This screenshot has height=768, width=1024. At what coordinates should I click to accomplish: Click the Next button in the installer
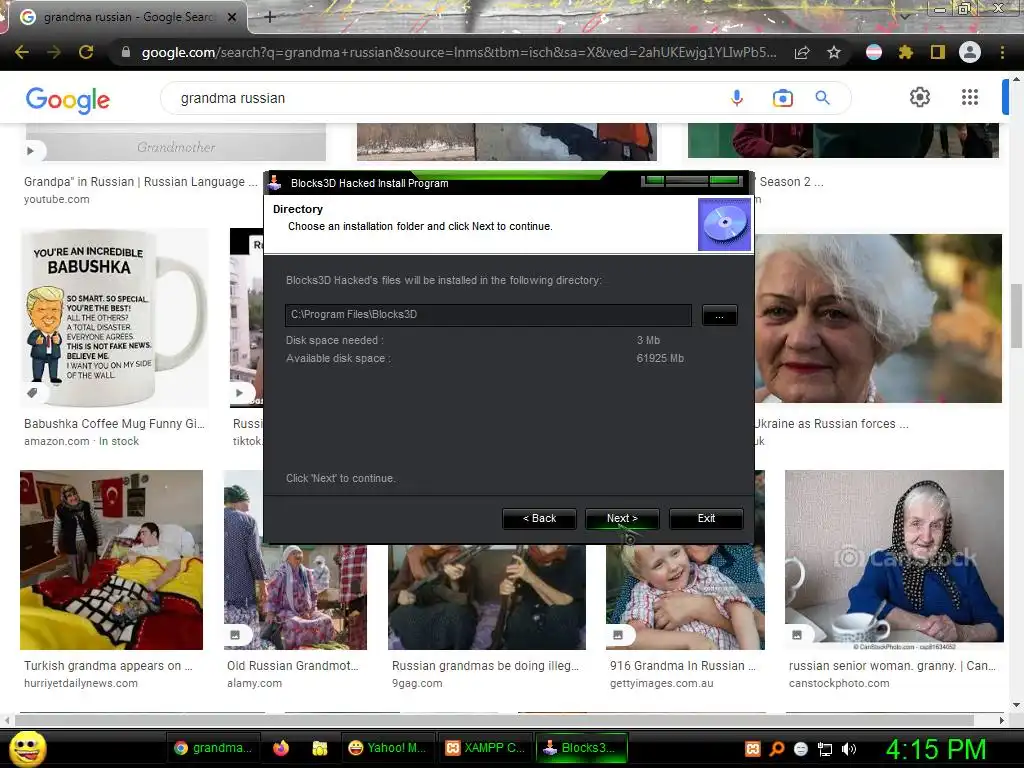[622, 519]
